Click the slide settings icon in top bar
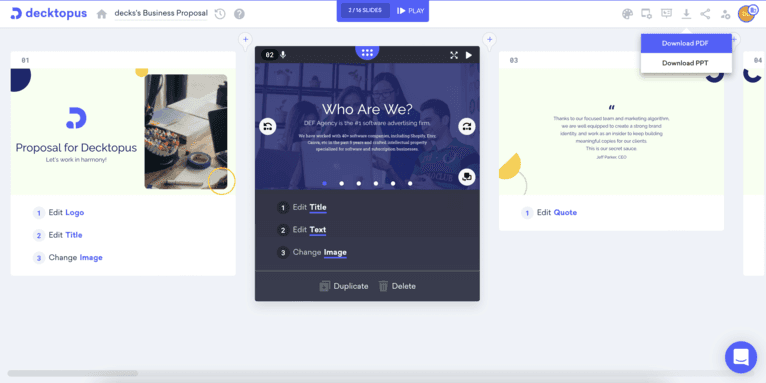The width and height of the screenshot is (766, 383). tap(646, 14)
